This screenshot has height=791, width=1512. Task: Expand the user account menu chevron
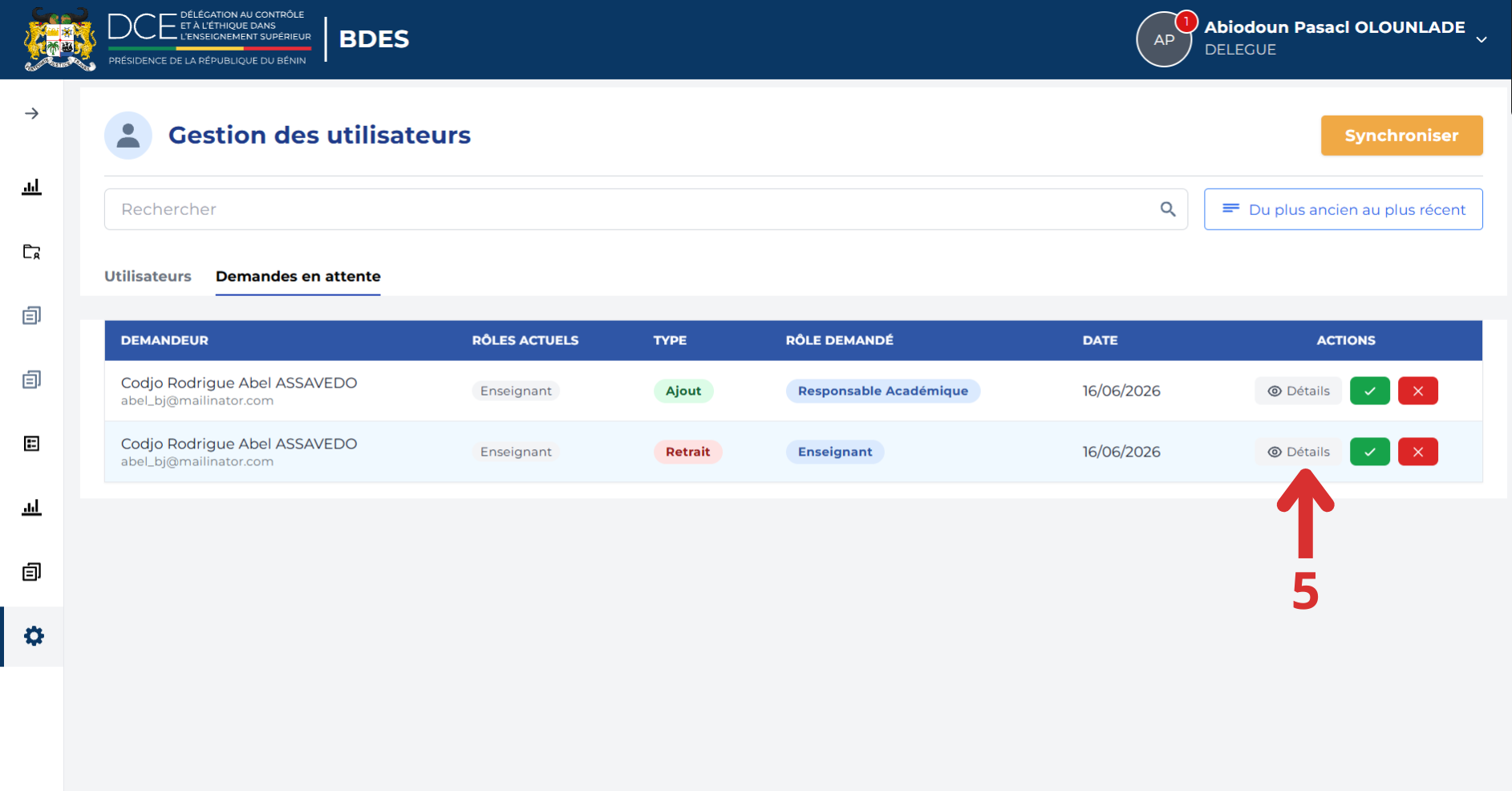[1482, 39]
